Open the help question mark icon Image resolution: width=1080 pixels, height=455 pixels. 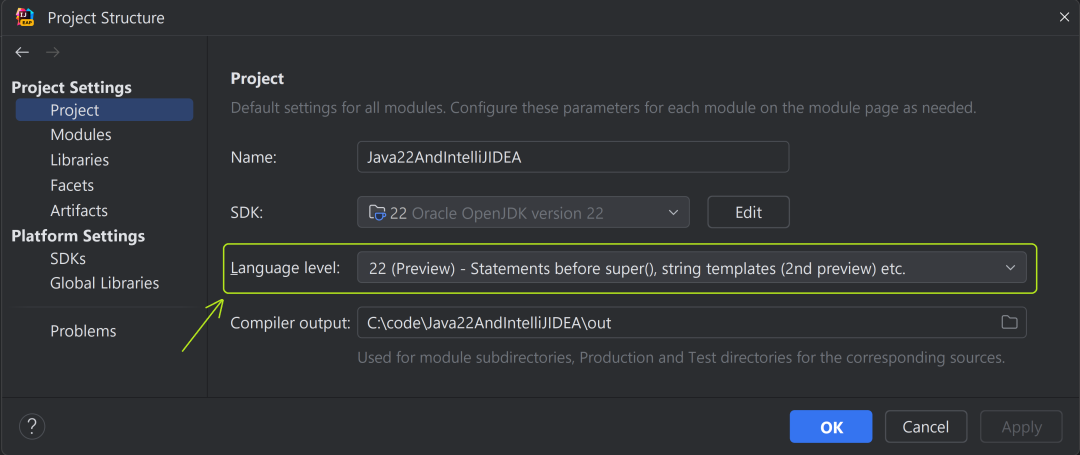click(32, 426)
